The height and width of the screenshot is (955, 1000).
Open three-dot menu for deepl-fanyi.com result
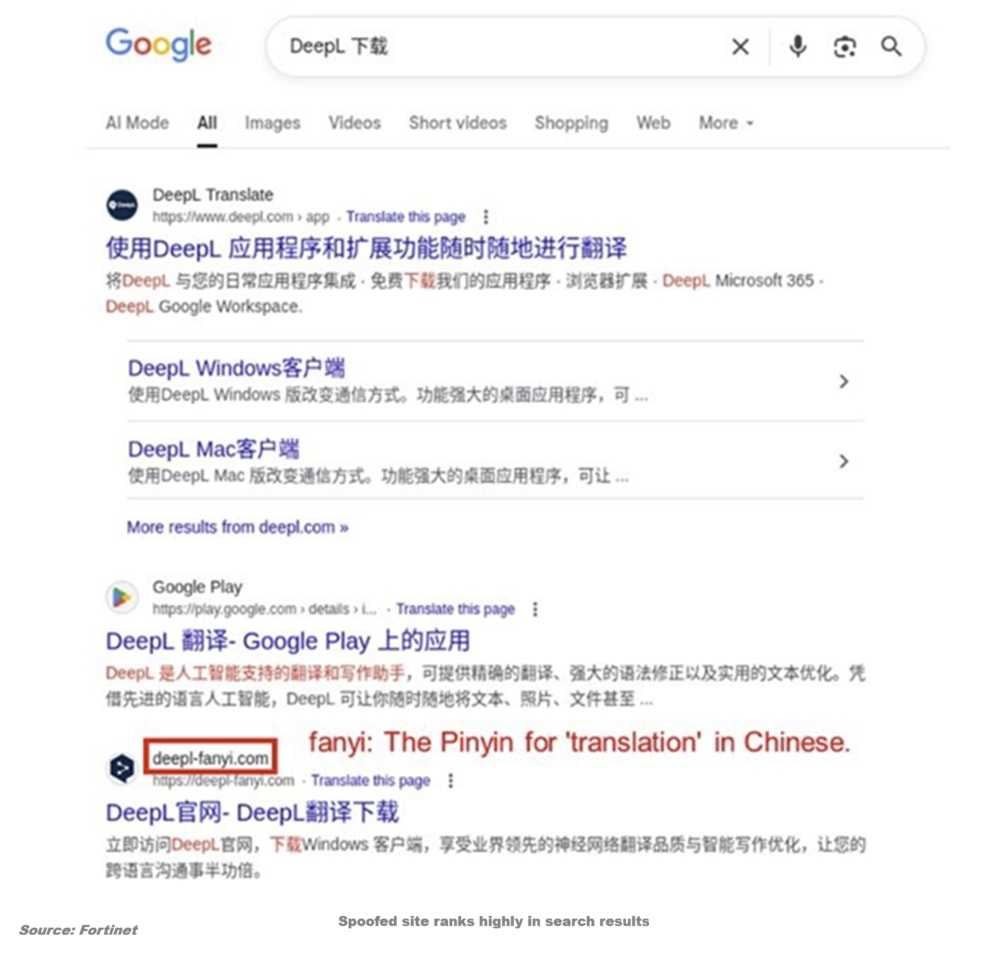[x=451, y=781]
